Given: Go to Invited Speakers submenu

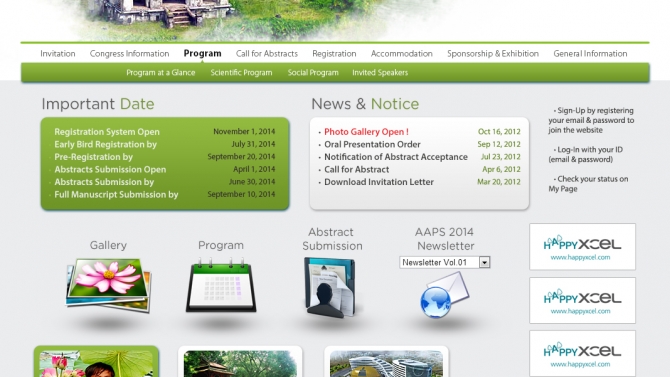Looking at the screenshot, I should tap(380, 73).
